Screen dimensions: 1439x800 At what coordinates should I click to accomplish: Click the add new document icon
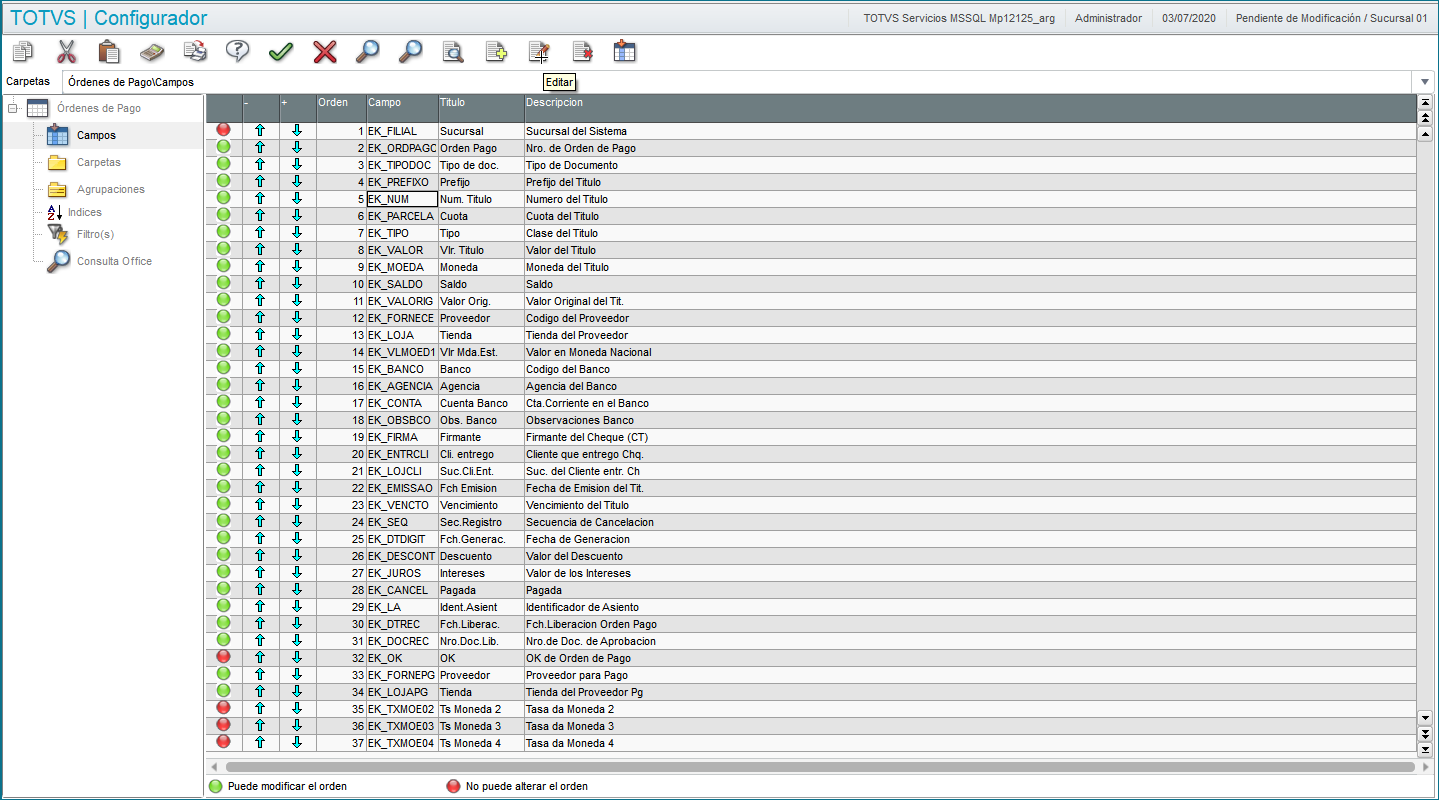click(x=496, y=51)
